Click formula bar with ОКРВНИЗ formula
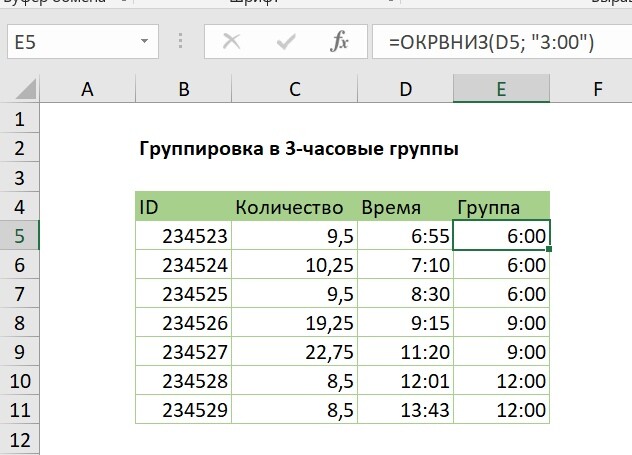Viewport: 632px width, 455px height. 502,42
